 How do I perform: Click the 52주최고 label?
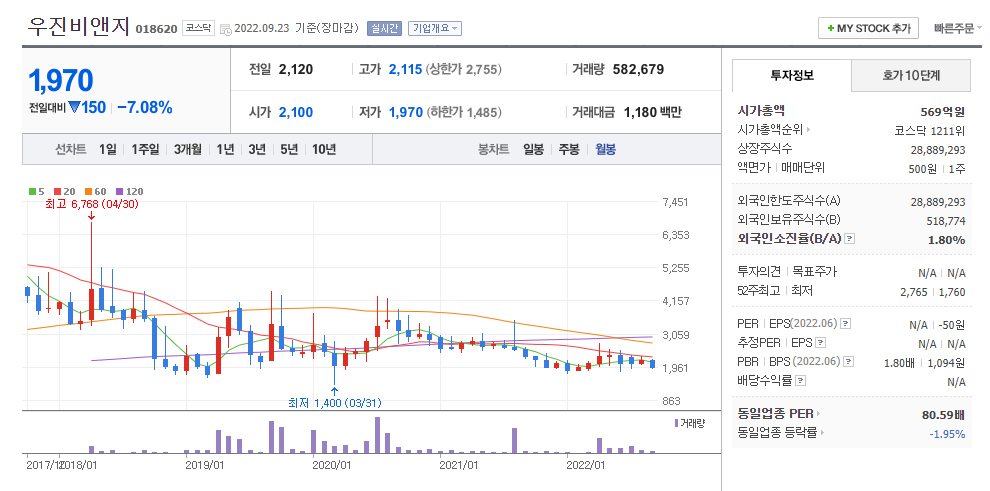(760, 291)
